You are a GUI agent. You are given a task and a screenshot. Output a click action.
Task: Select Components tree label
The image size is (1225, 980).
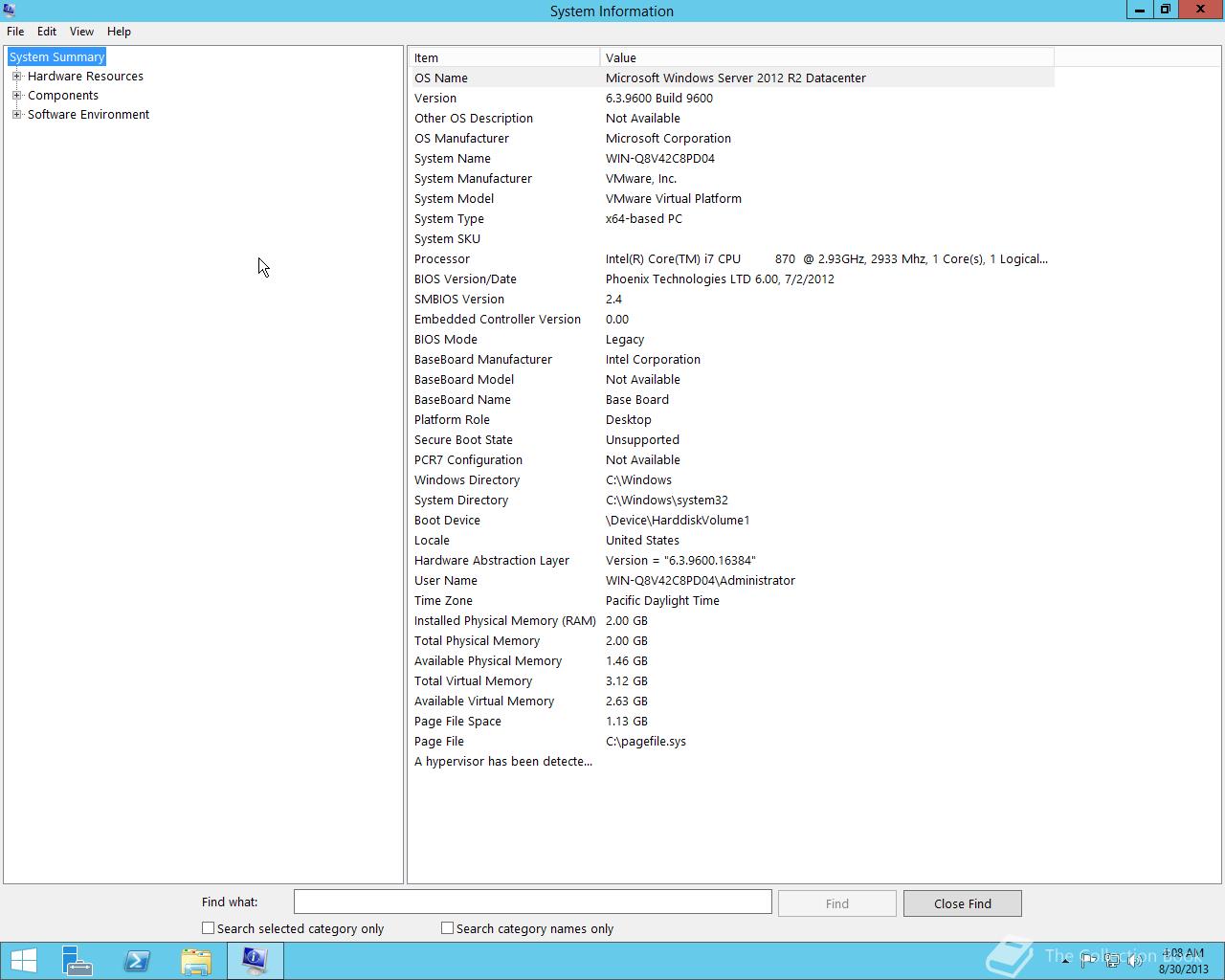click(63, 95)
